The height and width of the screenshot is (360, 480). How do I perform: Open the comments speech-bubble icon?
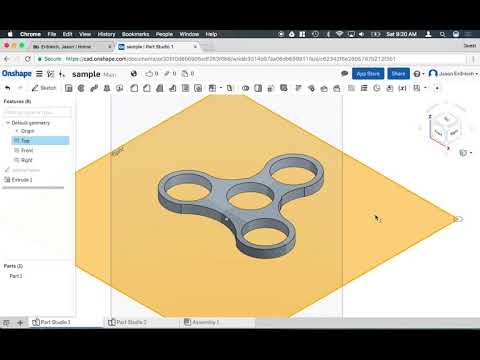pos(345,74)
